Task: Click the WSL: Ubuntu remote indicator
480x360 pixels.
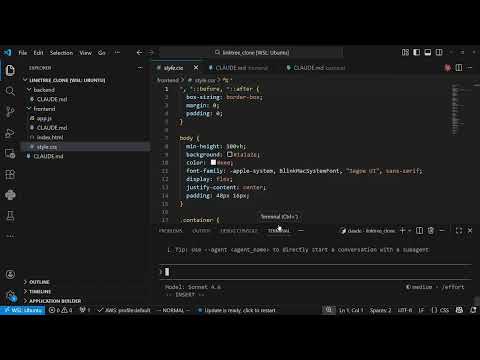Action: coord(23,310)
